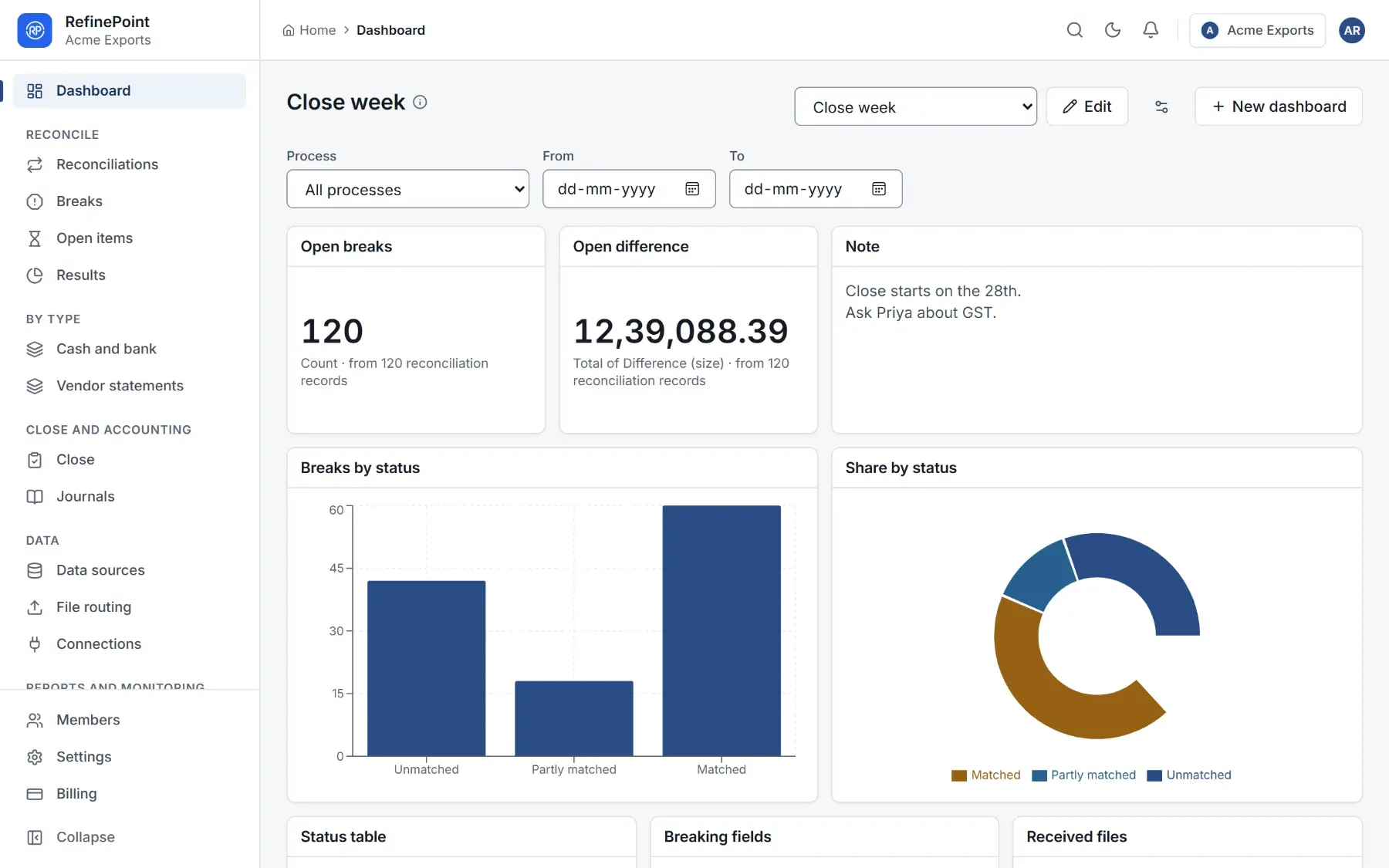Click the dashboard filter settings icon
The width and height of the screenshot is (1389, 868).
(x=1161, y=106)
